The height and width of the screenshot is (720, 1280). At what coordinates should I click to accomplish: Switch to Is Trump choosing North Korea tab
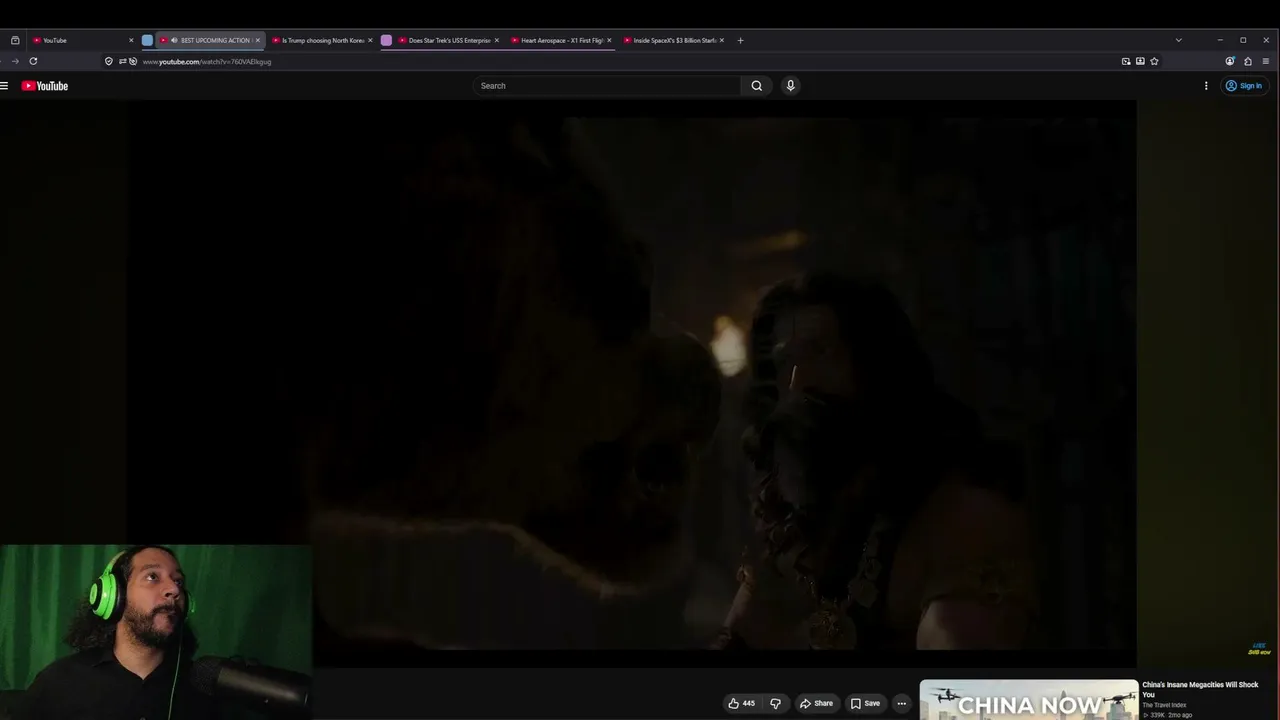pos(322,40)
